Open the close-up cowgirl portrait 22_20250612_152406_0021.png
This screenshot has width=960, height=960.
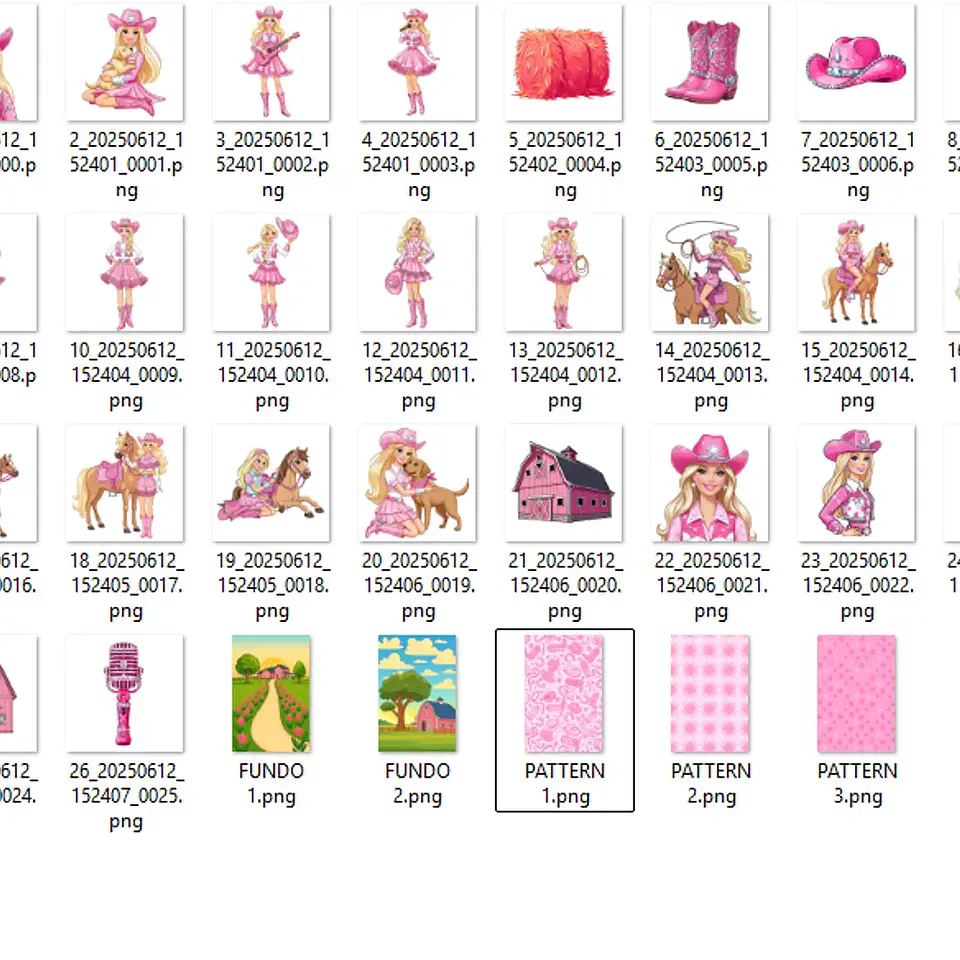711,482
